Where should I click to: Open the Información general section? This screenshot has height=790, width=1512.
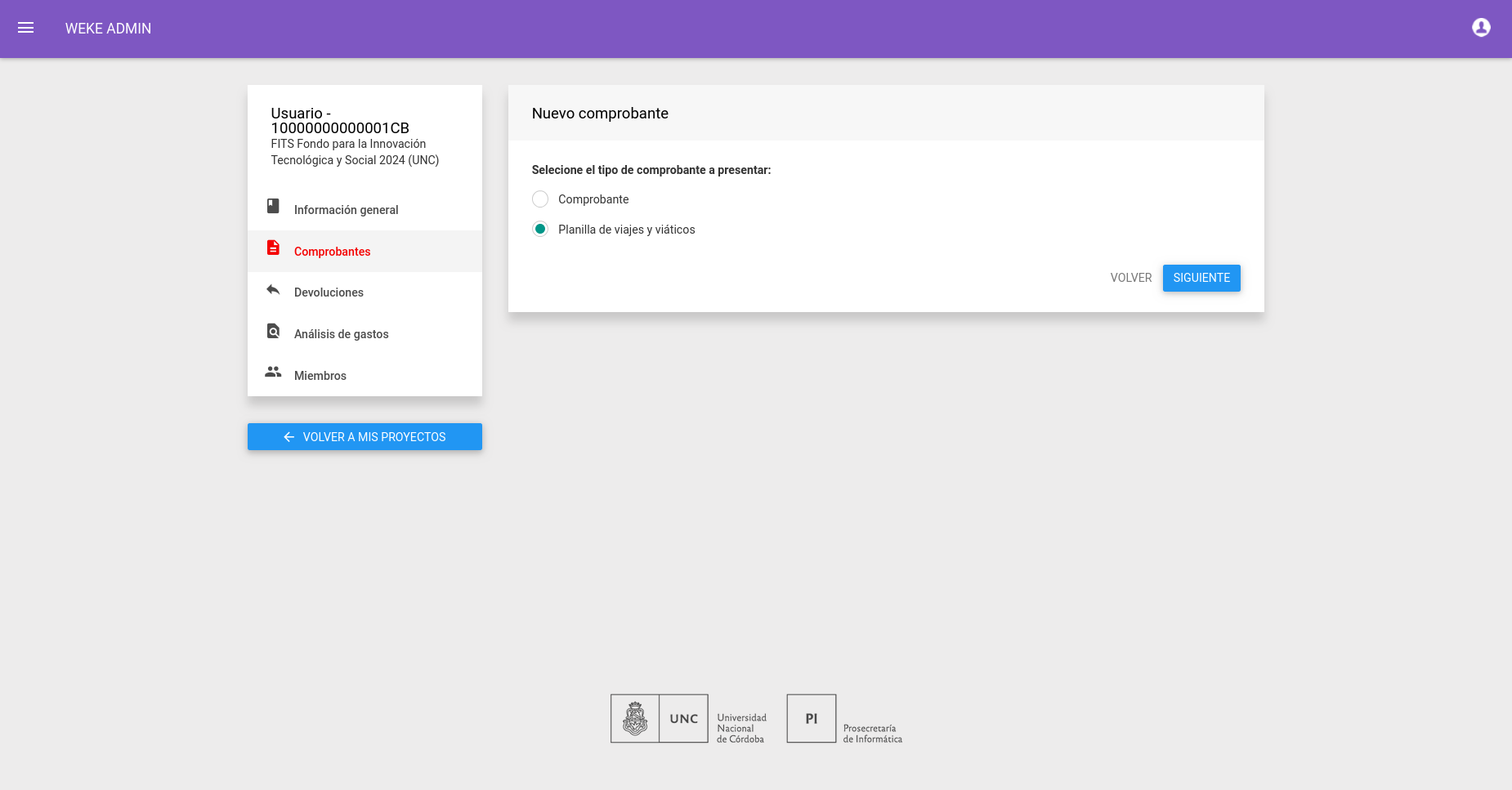(x=365, y=210)
